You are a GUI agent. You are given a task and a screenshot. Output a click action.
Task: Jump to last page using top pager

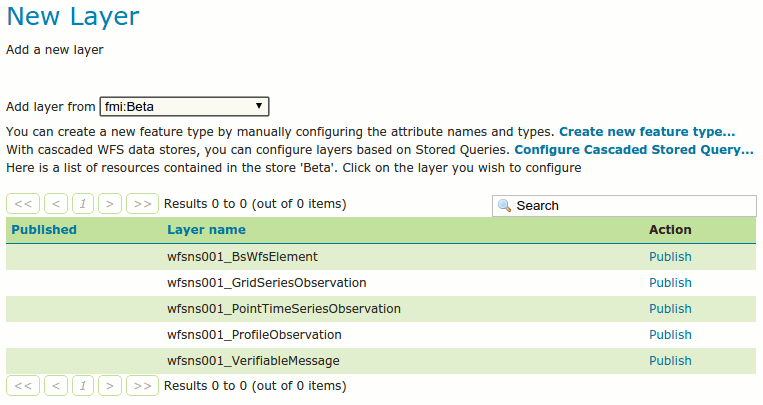(x=142, y=204)
